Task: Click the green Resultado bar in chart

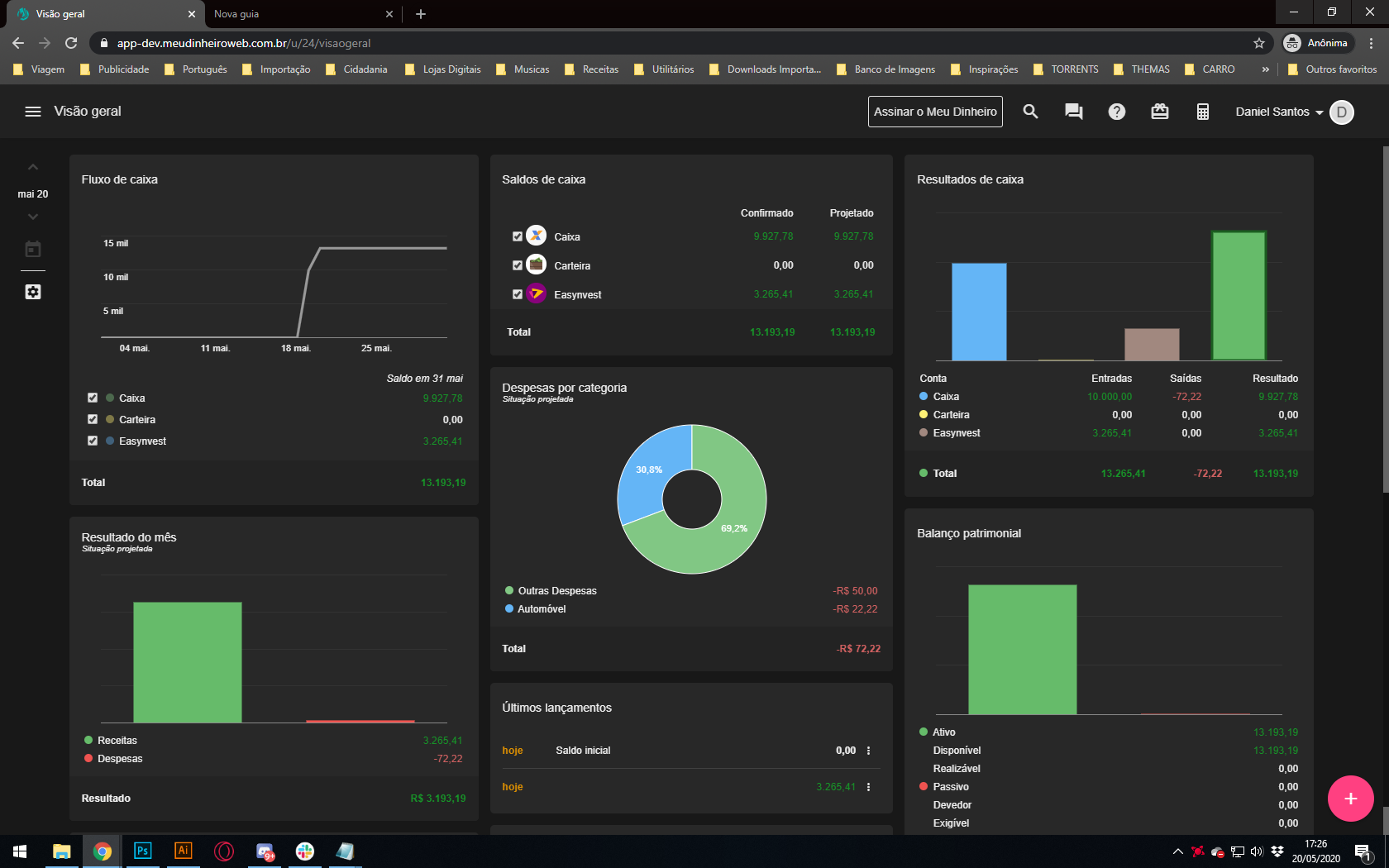Action: point(1238,295)
